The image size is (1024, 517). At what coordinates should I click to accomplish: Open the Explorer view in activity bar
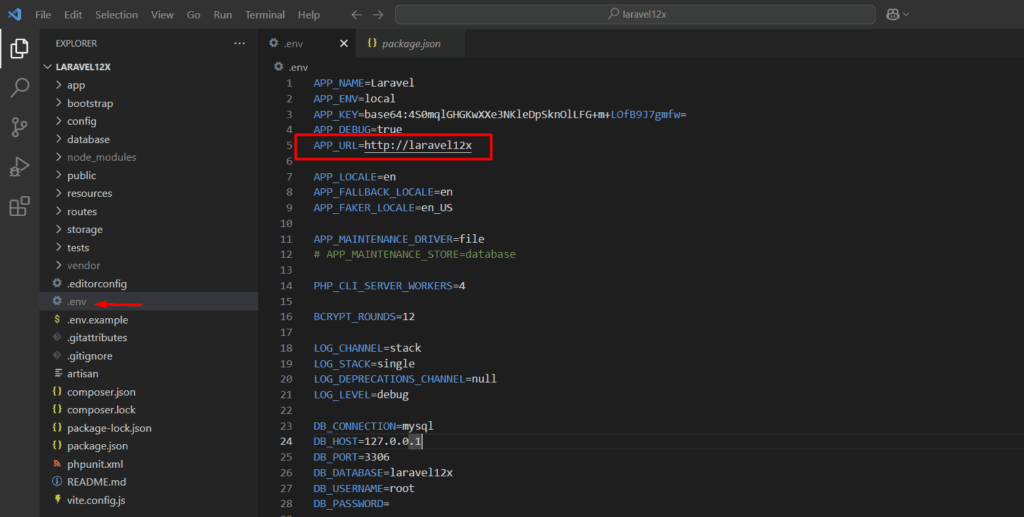(x=19, y=48)
